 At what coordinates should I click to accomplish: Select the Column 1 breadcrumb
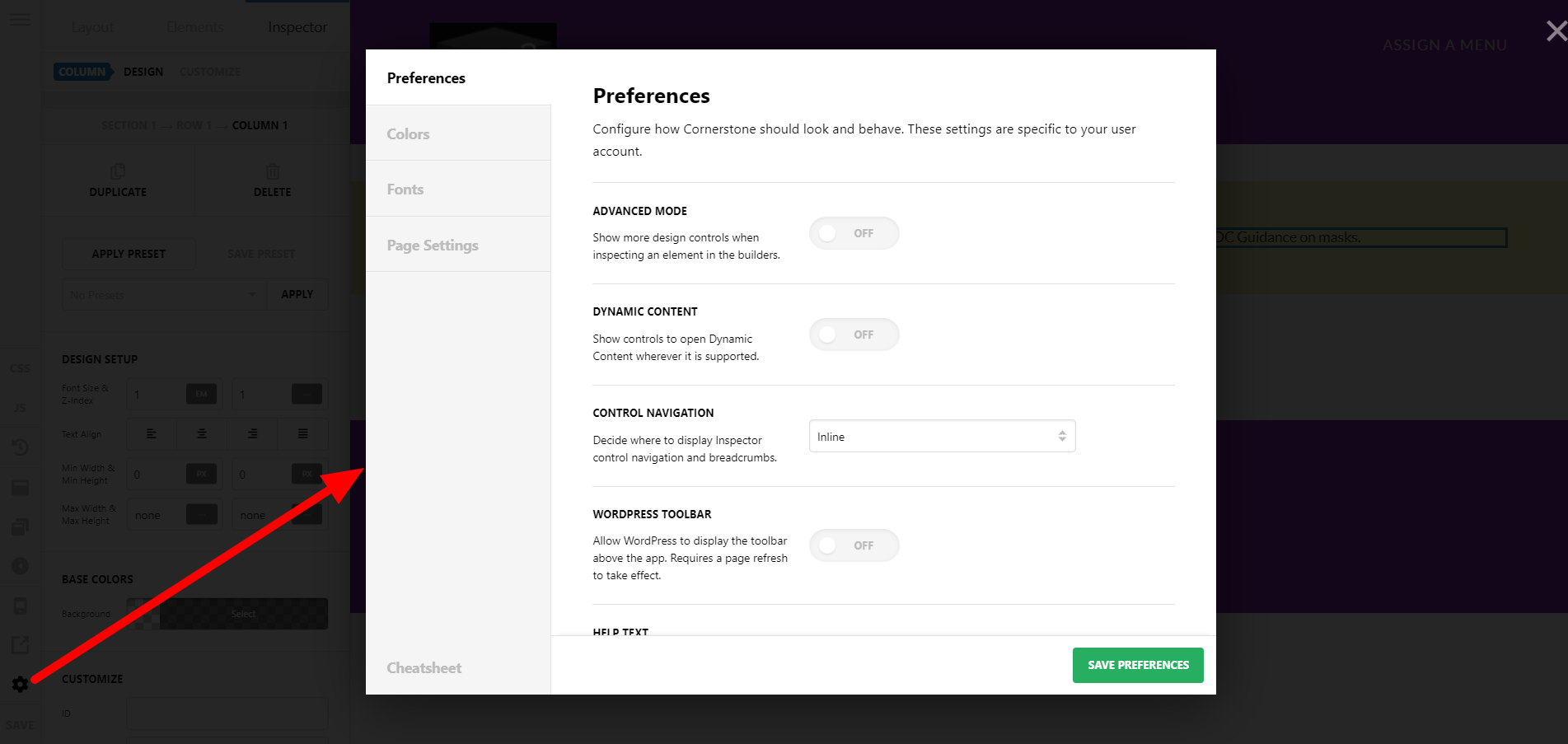(260, 125)
